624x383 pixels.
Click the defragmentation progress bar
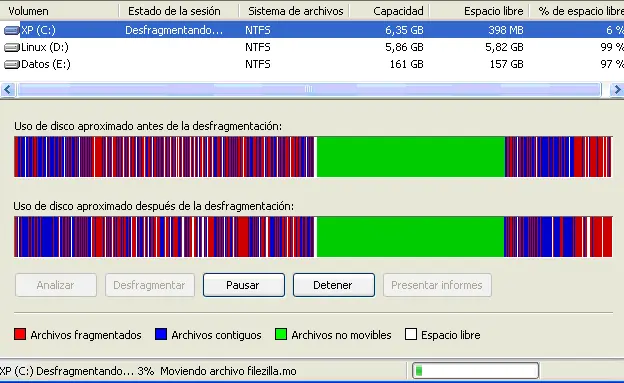[x=476, y=371]
